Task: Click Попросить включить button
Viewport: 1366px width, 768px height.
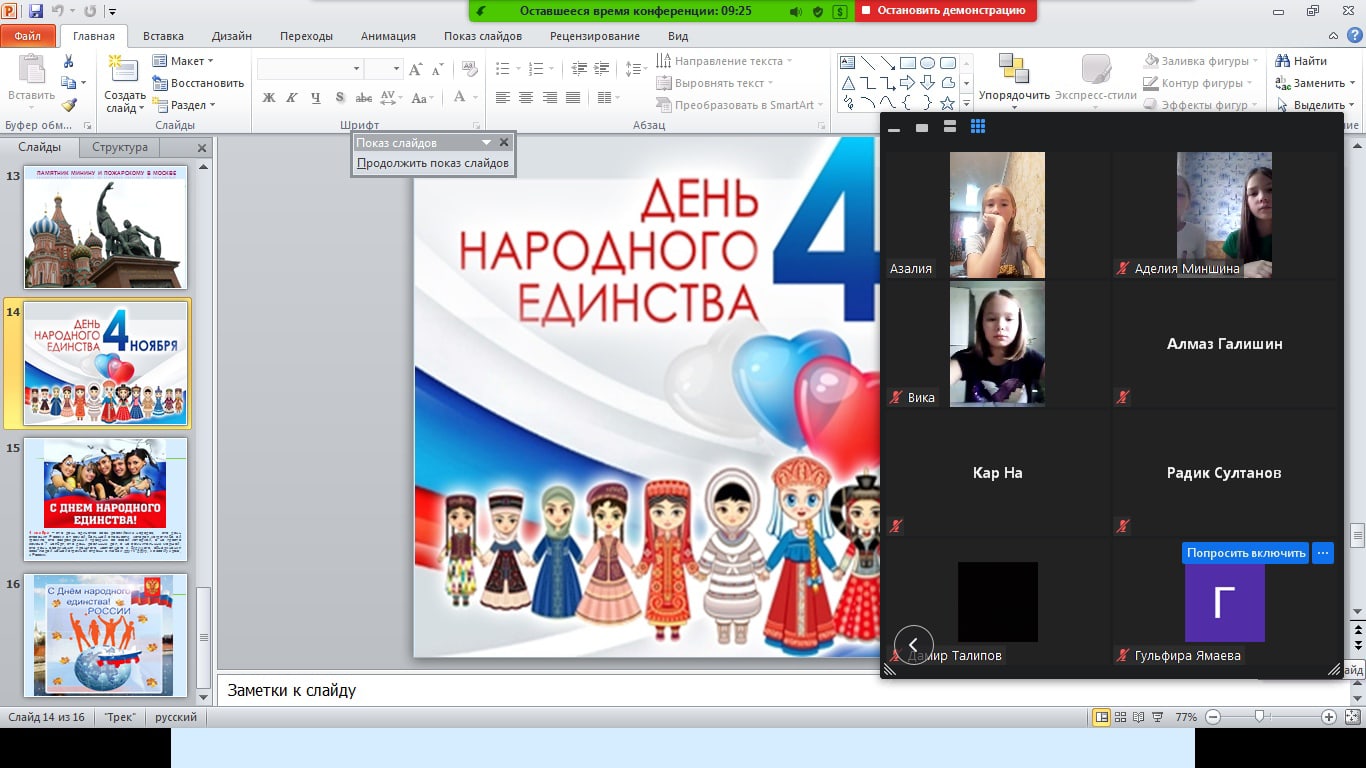Action: (x=1245, y=553)
